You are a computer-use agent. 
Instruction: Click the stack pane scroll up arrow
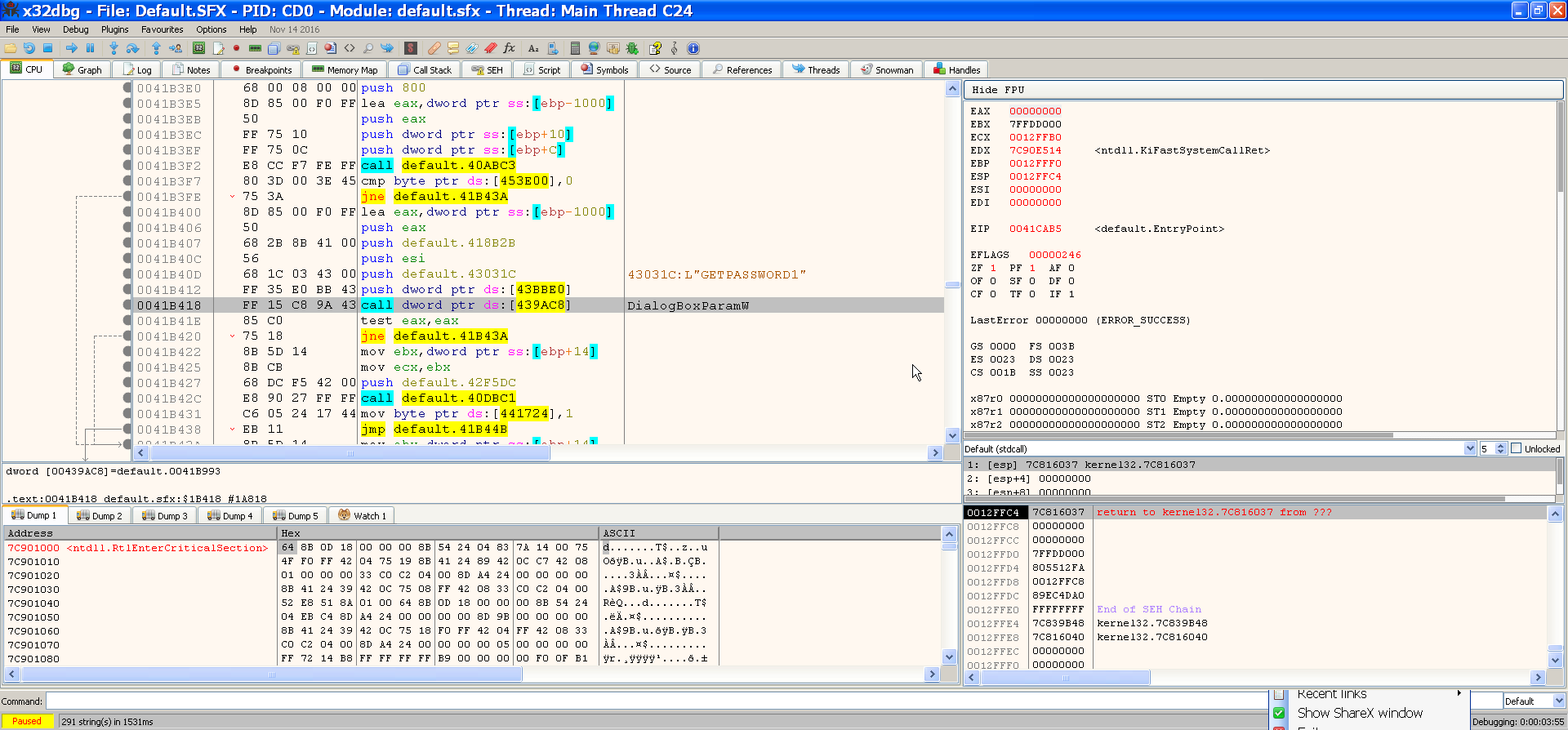[1555, 514]
